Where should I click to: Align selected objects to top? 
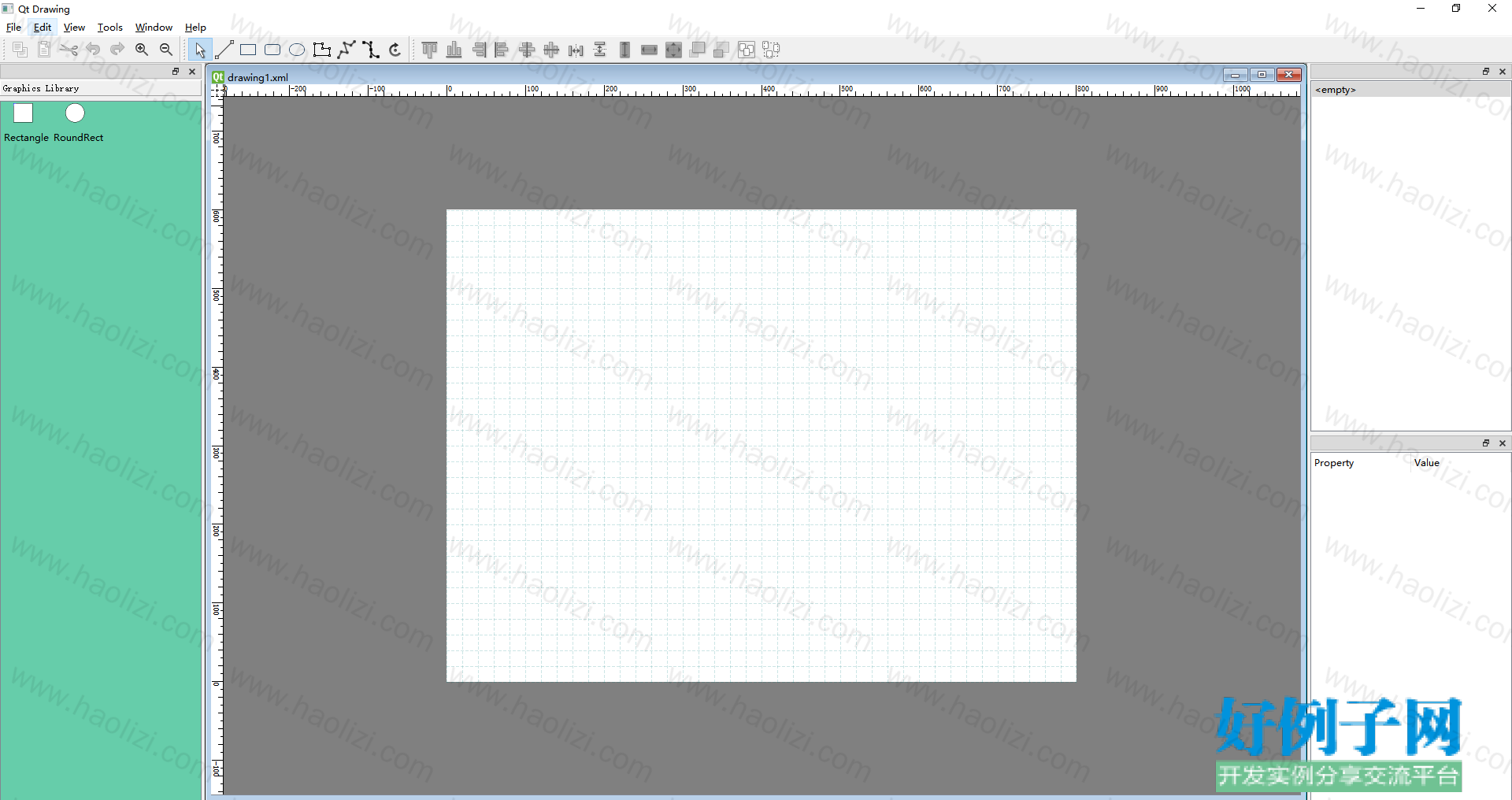[430, 50]
